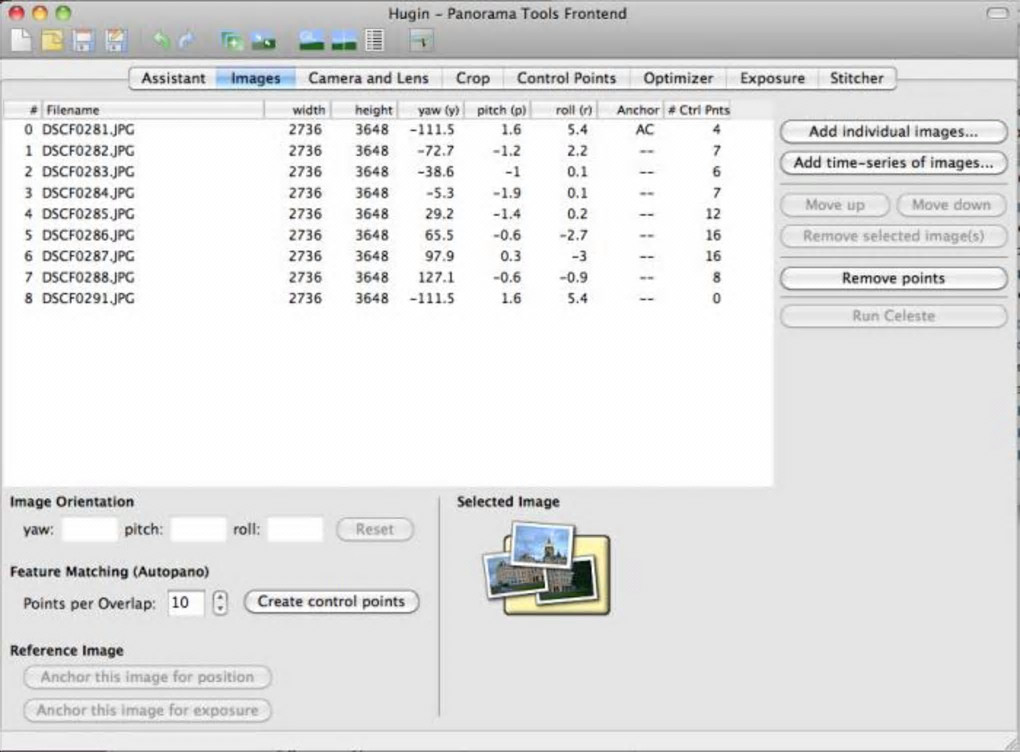Screen dimensions: 1020x752
Task: Increase Points per Overlap with stepper
Action: point(221,596)
